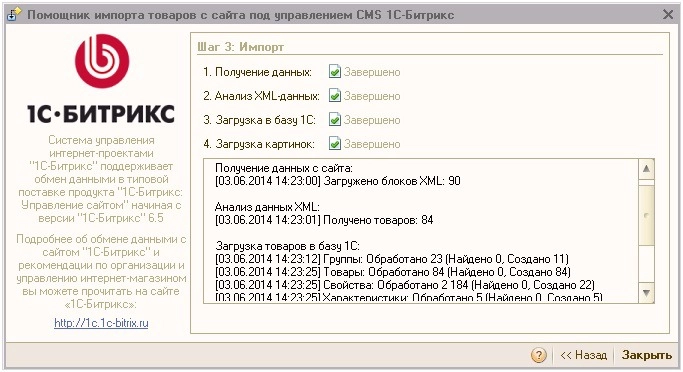Close the import assistant window
This screenshot has width=683, height=372.
click(667, 14)
